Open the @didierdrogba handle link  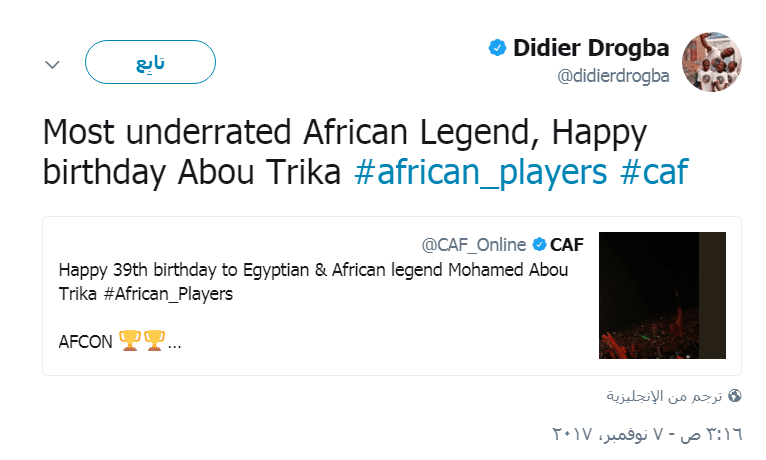pyautogui.click(x=614, y=76)
